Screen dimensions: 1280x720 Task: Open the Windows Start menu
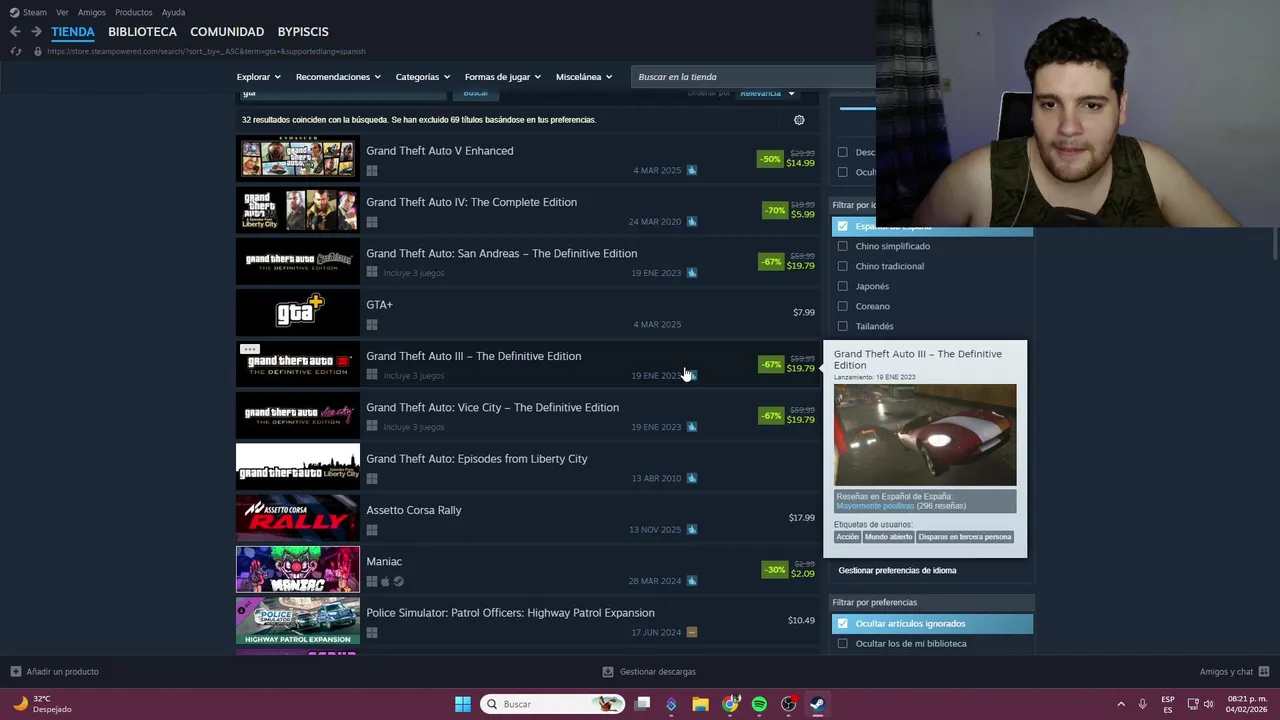tap(463, 704)
